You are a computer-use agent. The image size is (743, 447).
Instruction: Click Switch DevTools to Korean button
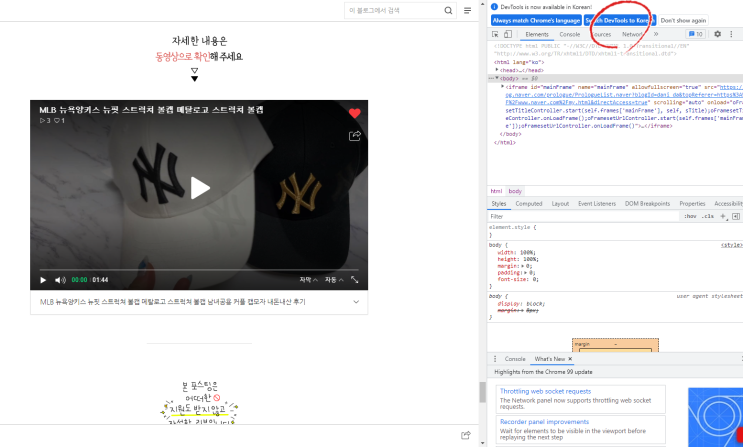point(620,20)
